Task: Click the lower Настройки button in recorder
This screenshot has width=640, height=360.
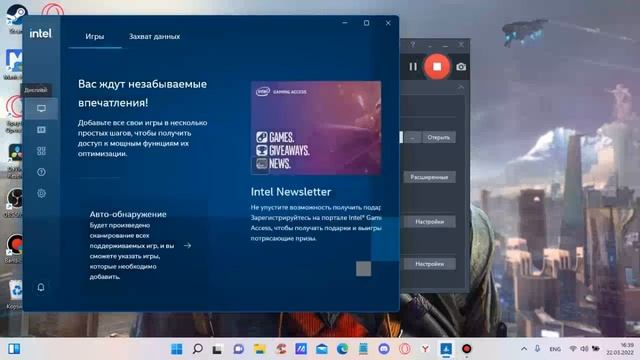Action: point(429,264)
